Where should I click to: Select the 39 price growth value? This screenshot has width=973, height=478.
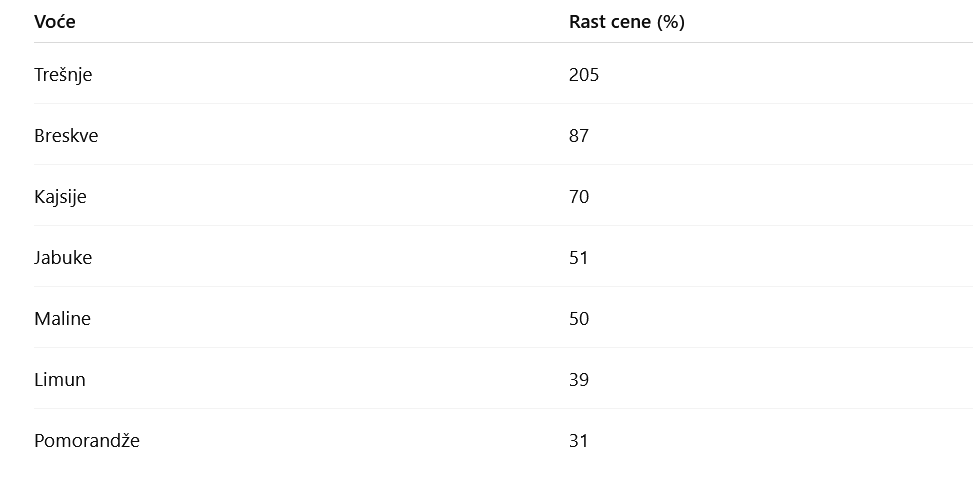[x=579, y=379]
